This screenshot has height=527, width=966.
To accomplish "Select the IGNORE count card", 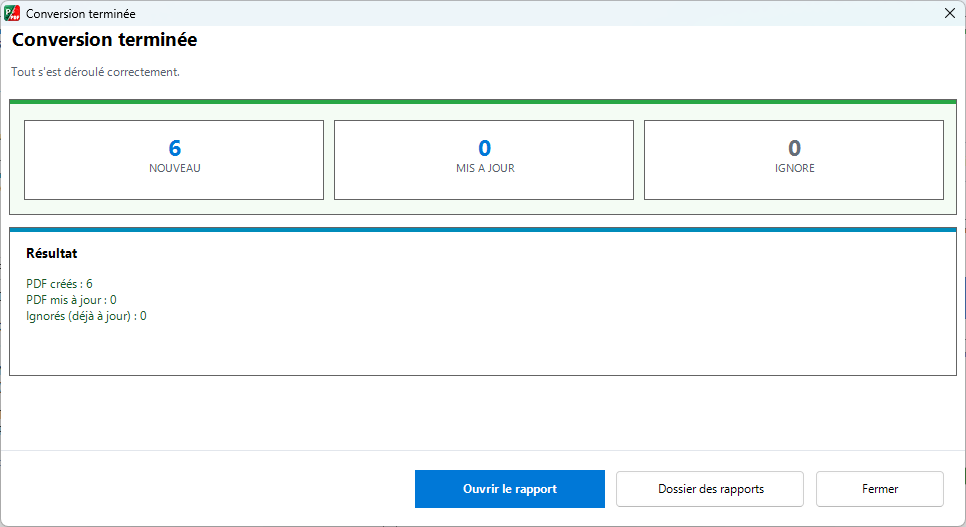I will click(x=794, y=160).
